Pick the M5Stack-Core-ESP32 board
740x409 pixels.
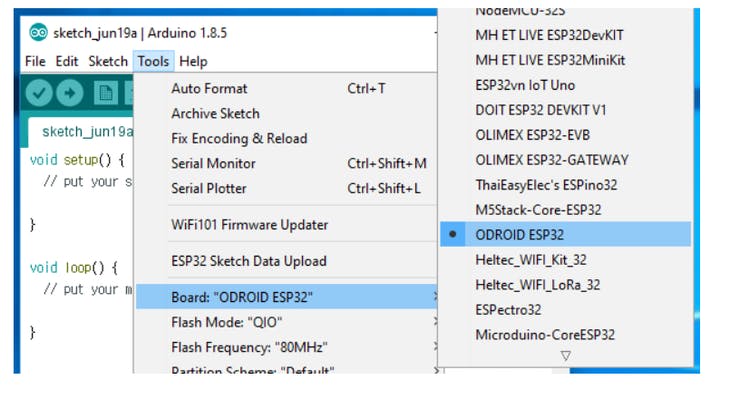pos(538,210)
